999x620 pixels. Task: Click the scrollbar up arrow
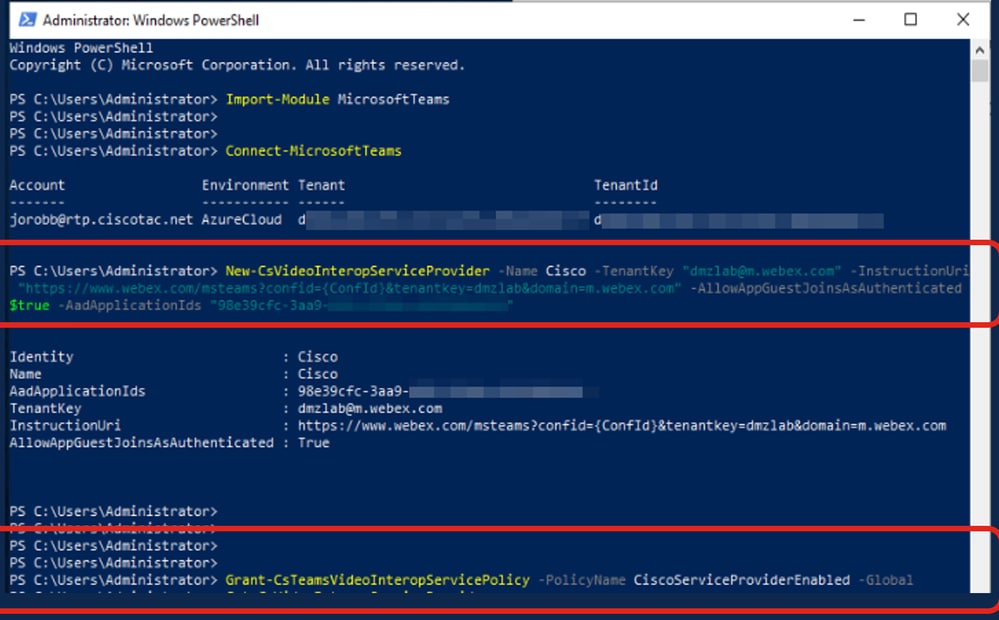click(979, 49)
